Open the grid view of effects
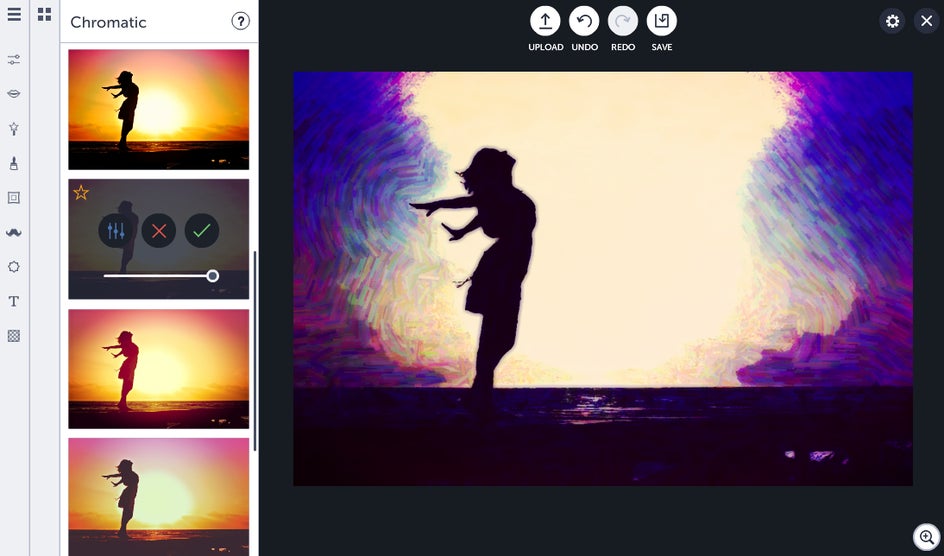Screen dimensions: 944x556 pyautogui.click(x=45, y=14)
